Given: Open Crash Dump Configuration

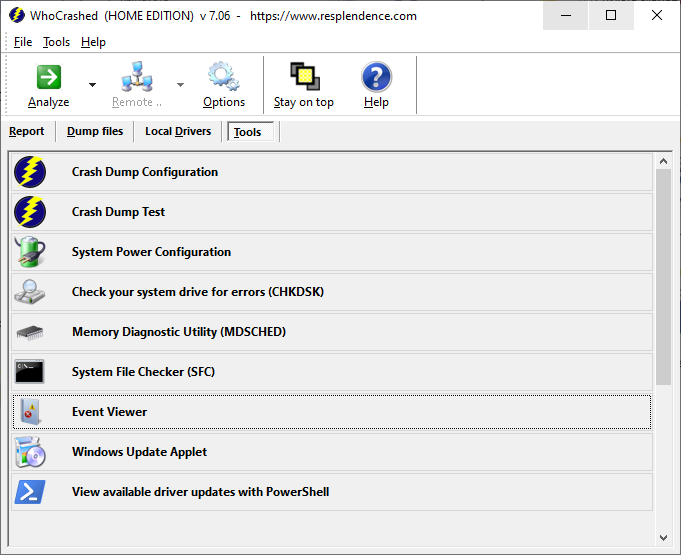Looking at the screenshot, I should 332,172.
